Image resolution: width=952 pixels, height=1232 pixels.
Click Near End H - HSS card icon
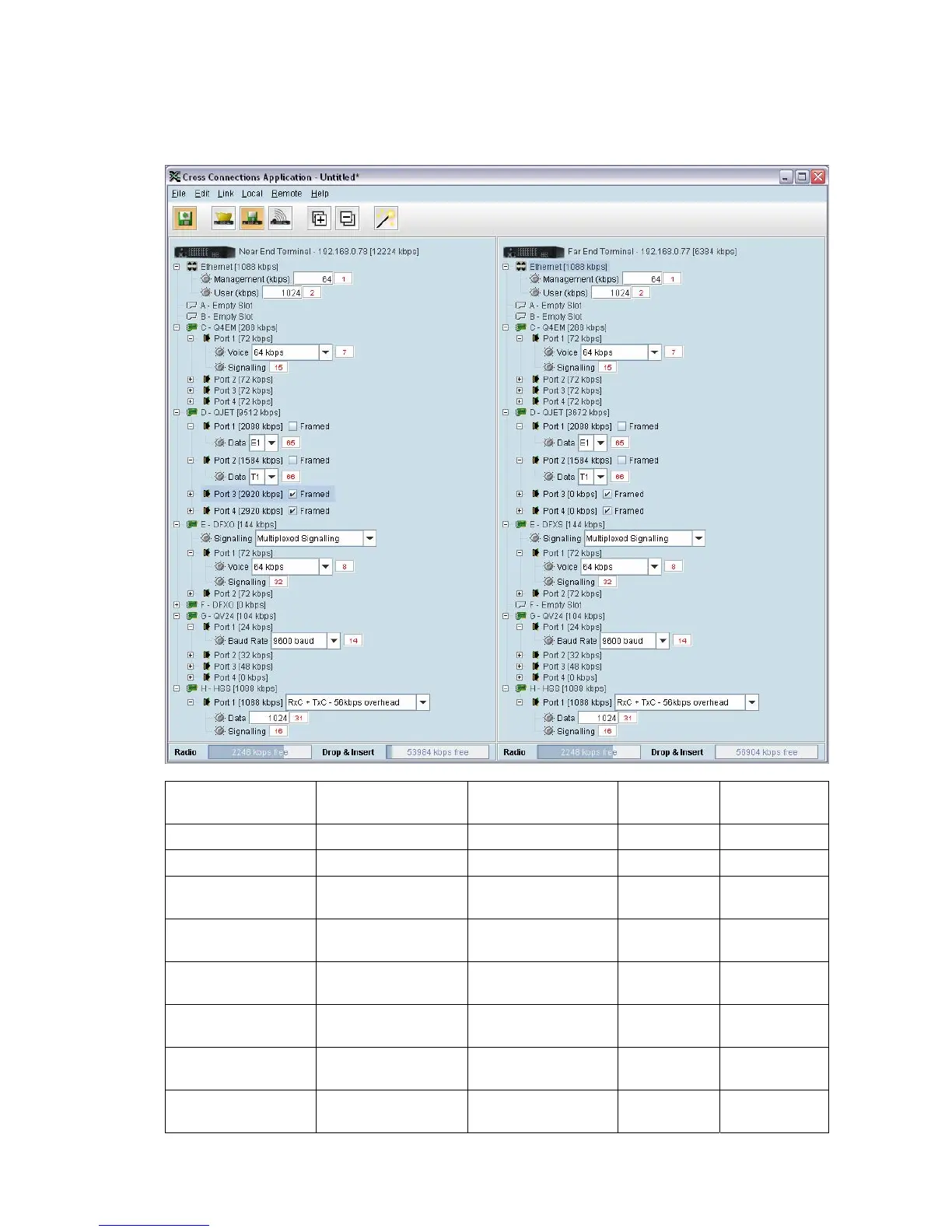192,688
